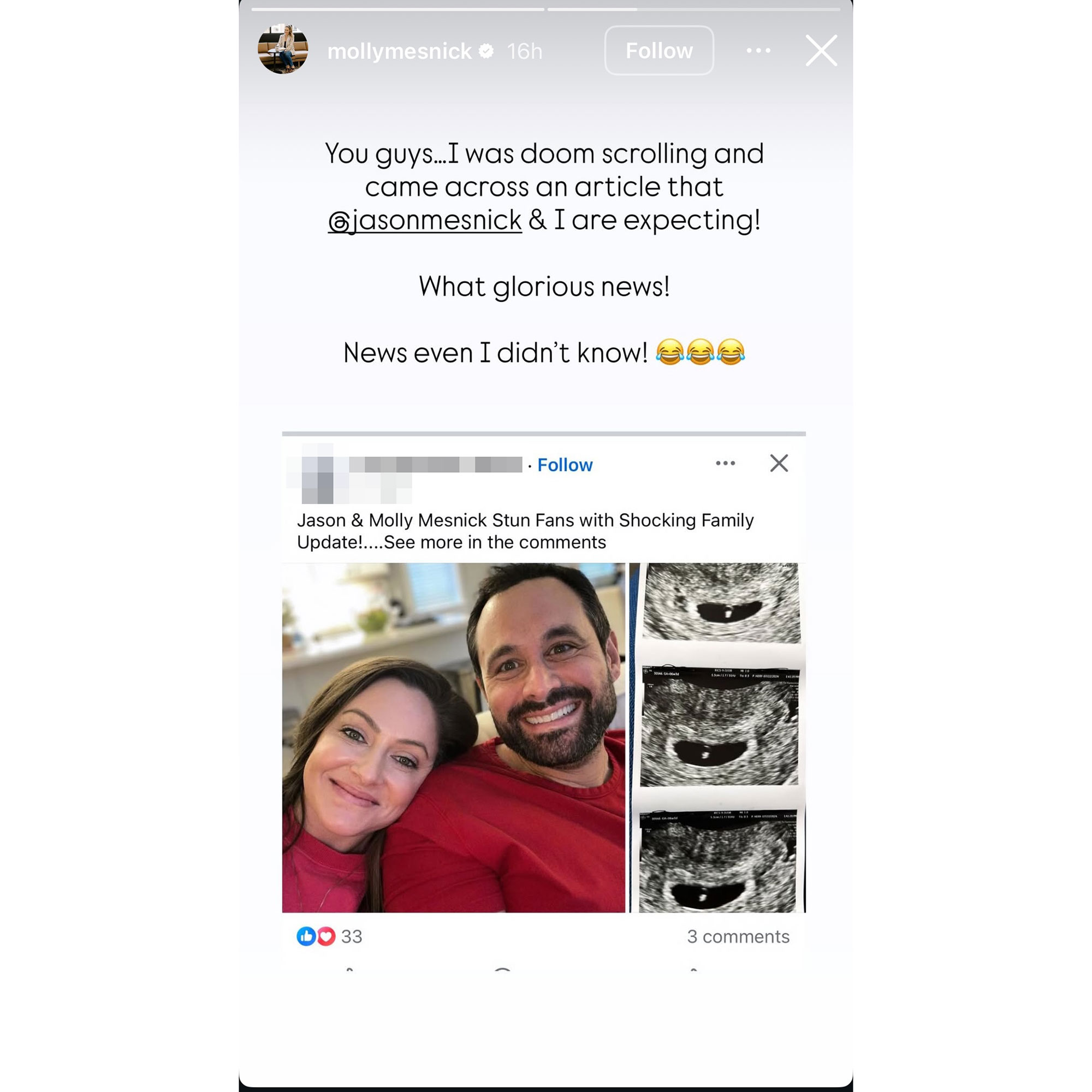The width and height of the screenshot is (1092, 1092).
Task: Open the ultrasound scan image
Action: click(718, 738)
